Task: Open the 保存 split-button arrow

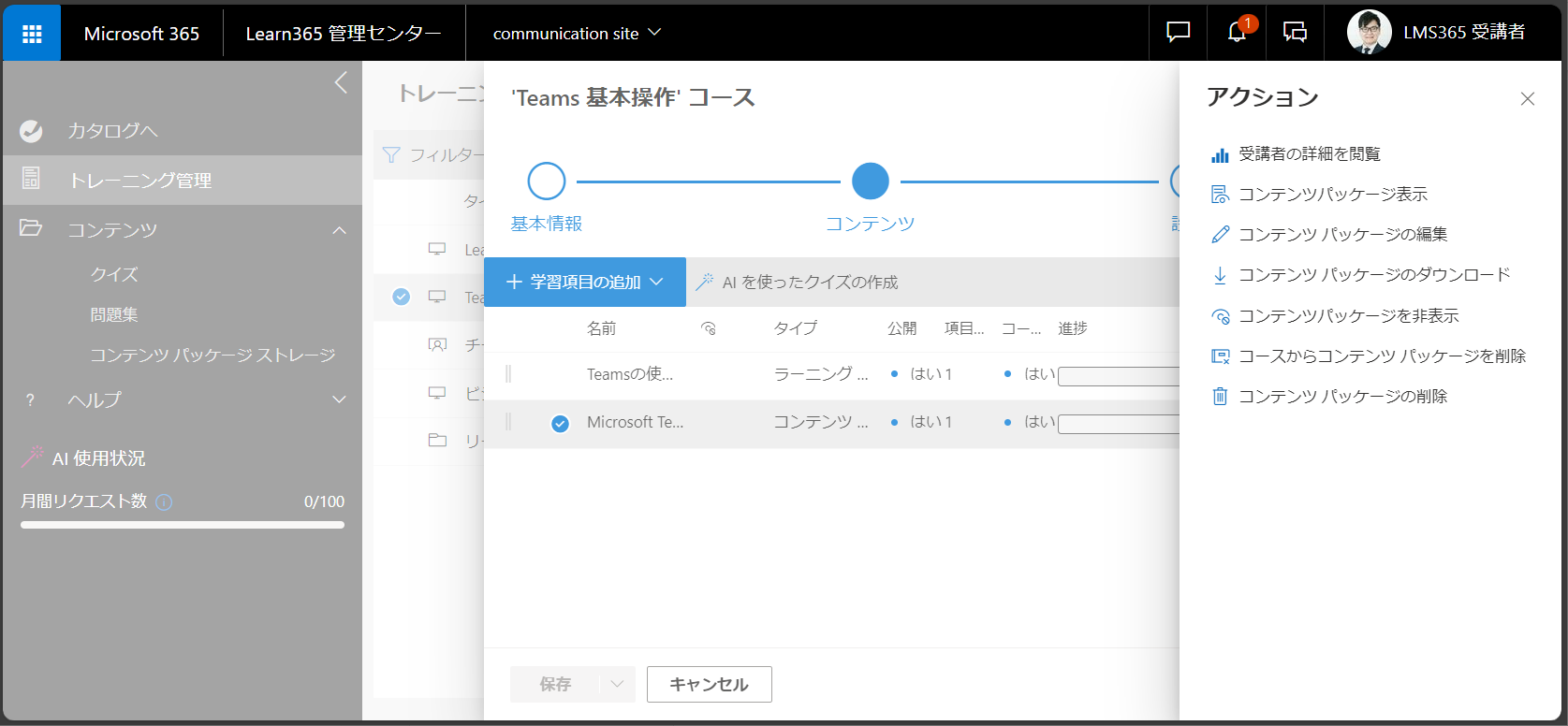Action: pos(617,684)
